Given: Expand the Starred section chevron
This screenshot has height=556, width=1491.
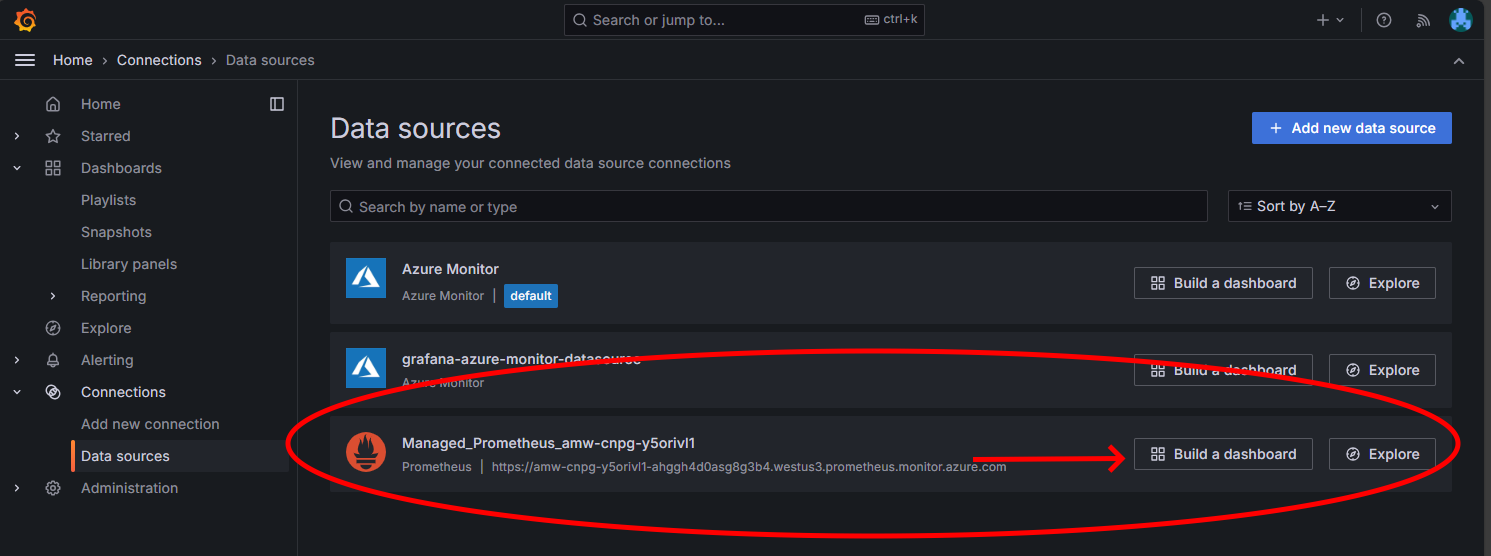Looking at the screenshot, I should pyautogui.click(x=17, y=136).
